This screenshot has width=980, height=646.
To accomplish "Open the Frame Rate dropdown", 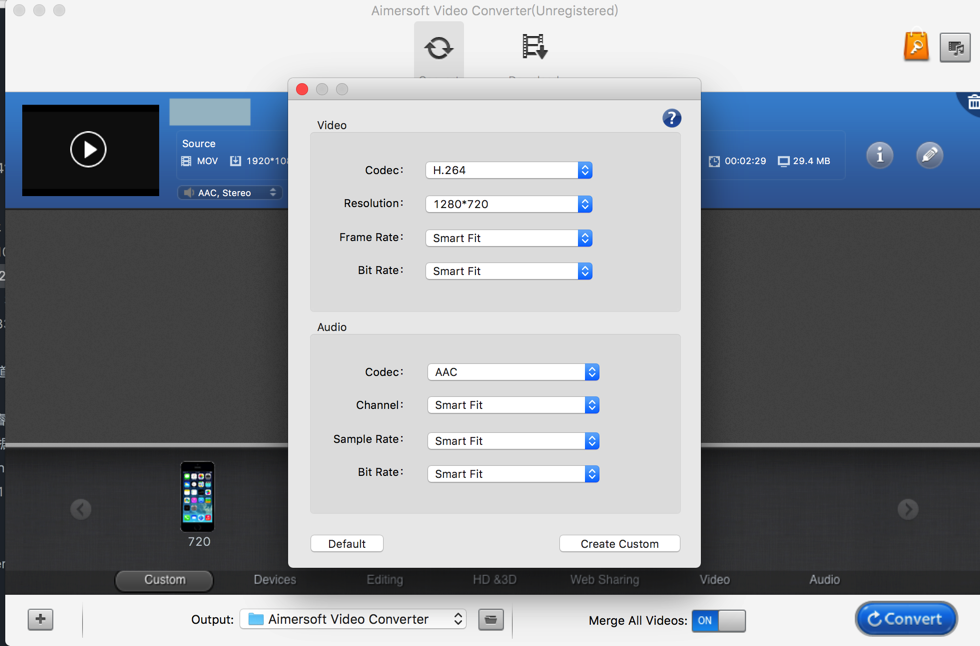I will click(x=509, y=238).
